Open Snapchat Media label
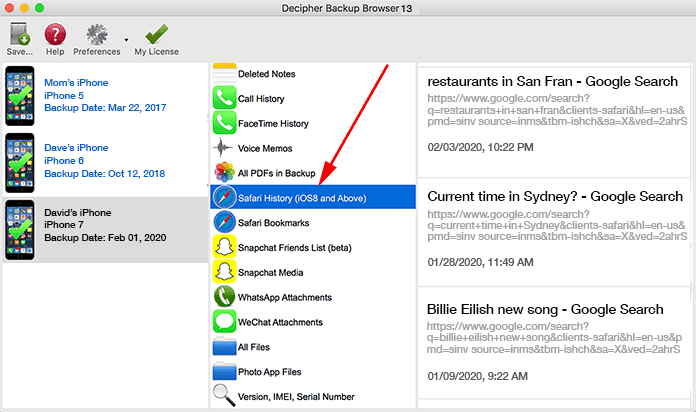The width and height of the screenshot is (696, 412). [270, 273]
